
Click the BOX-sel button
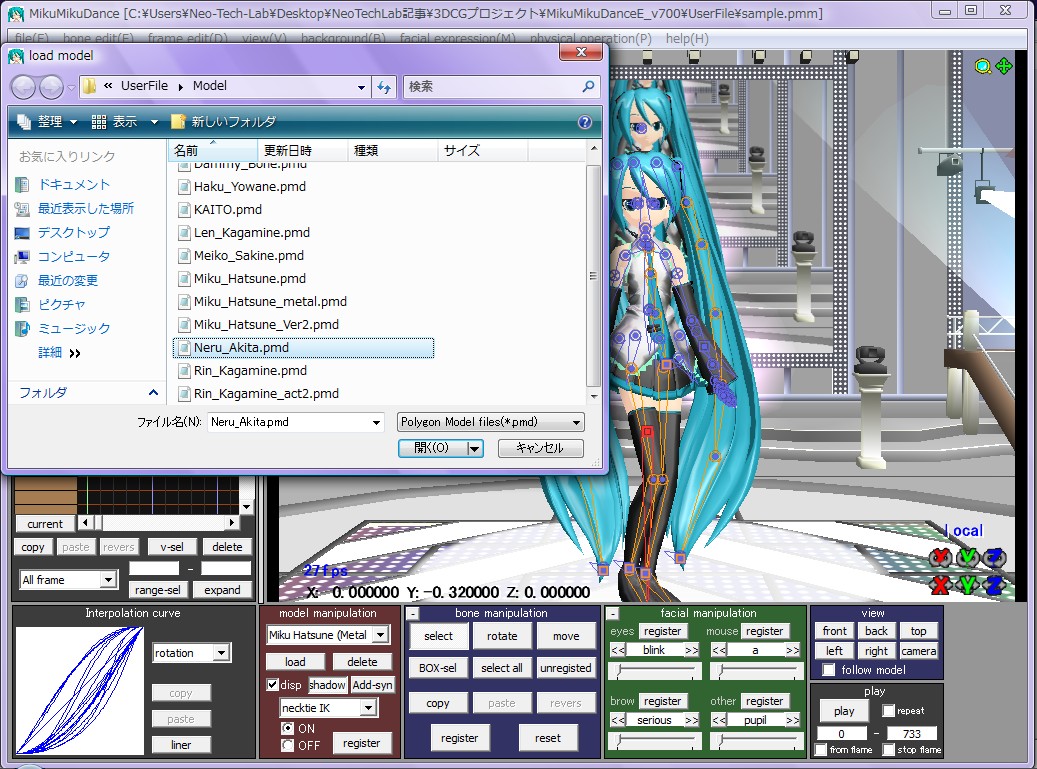[438, 668]
